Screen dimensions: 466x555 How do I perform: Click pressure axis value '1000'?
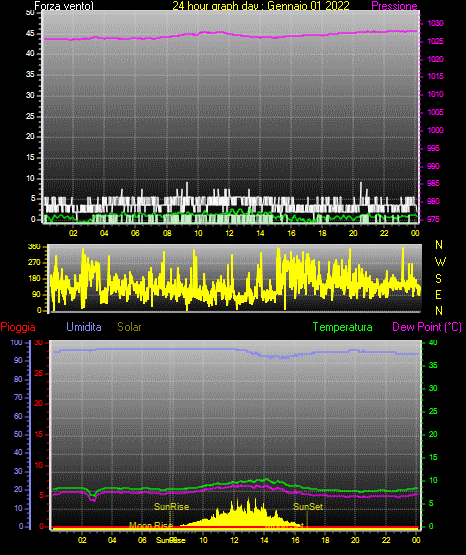click(435, 130)
